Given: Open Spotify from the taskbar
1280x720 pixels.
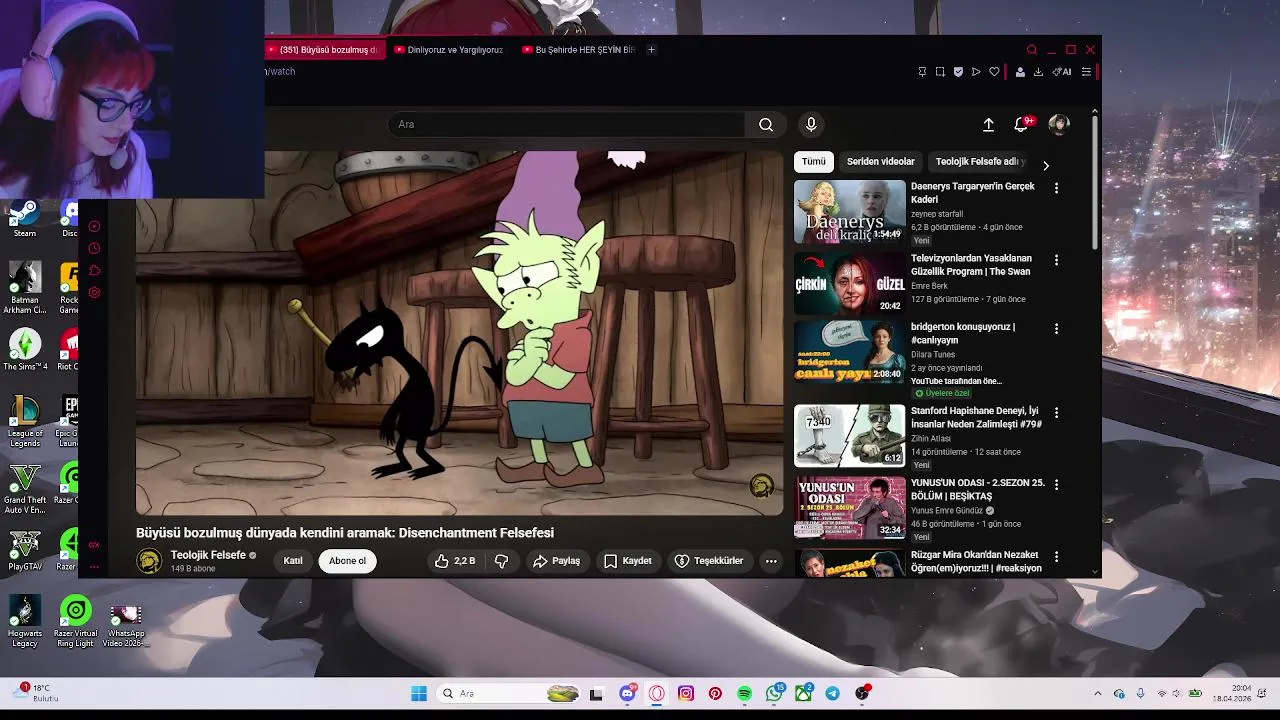Looking at the screenshot, I should [x=745, y=694].
